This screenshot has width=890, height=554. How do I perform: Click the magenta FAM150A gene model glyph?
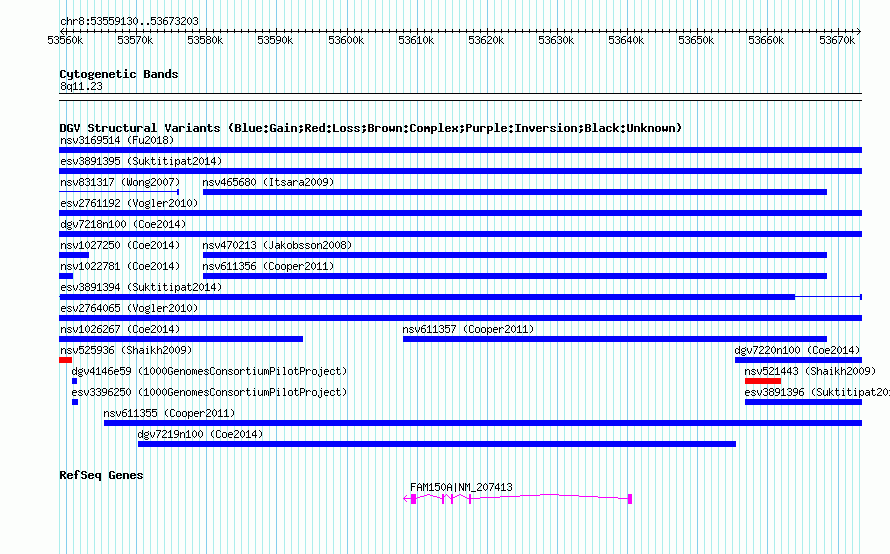(518, 499)
